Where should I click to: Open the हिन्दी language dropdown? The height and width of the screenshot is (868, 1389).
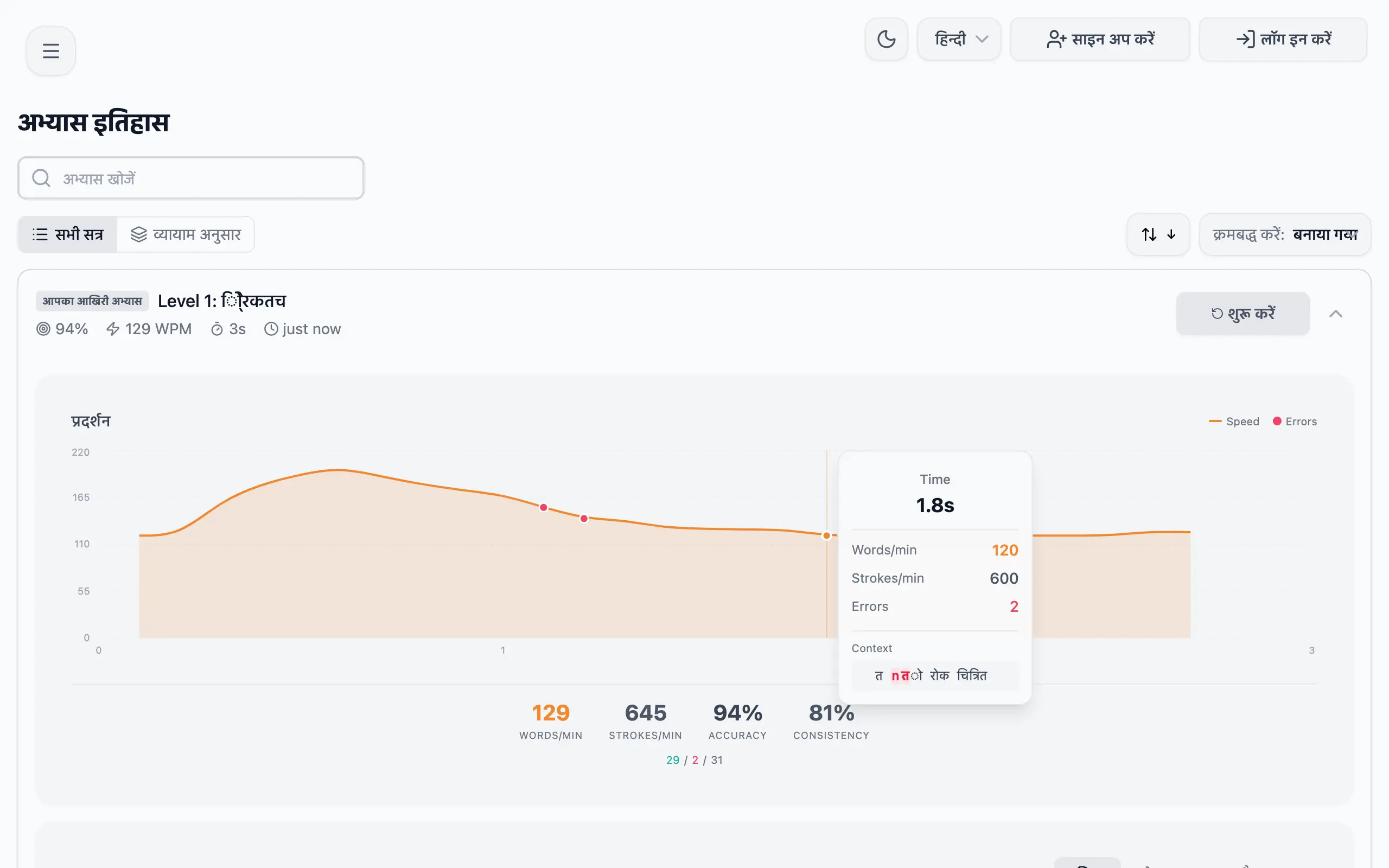coord(959,39)
